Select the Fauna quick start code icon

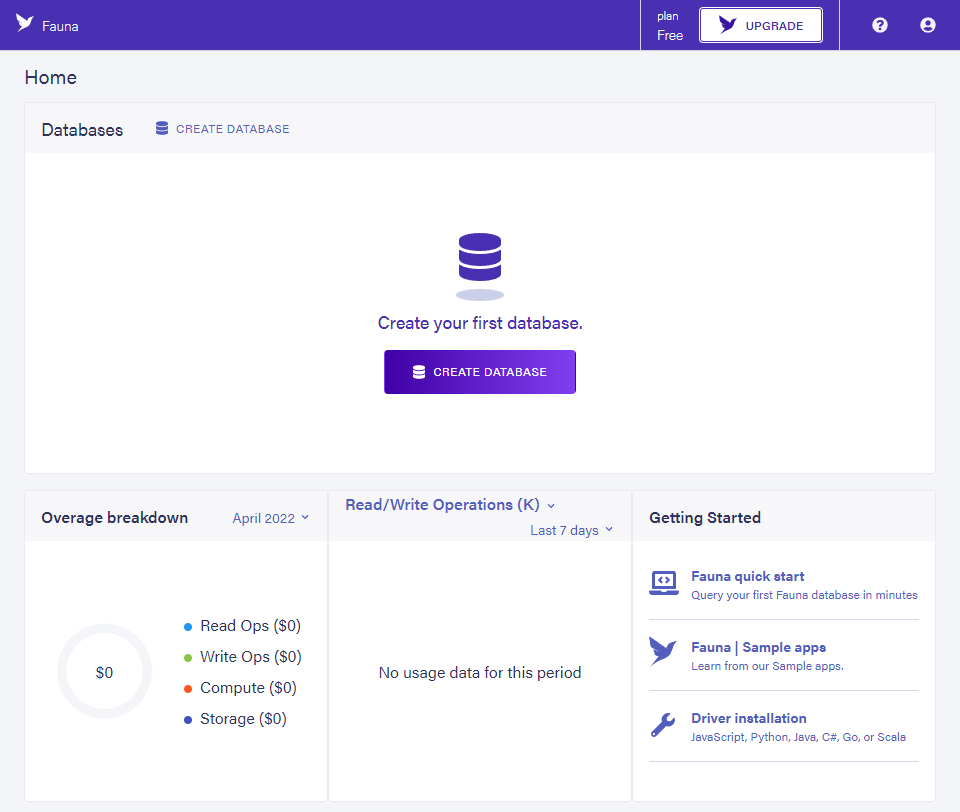[x=663, y=583]
